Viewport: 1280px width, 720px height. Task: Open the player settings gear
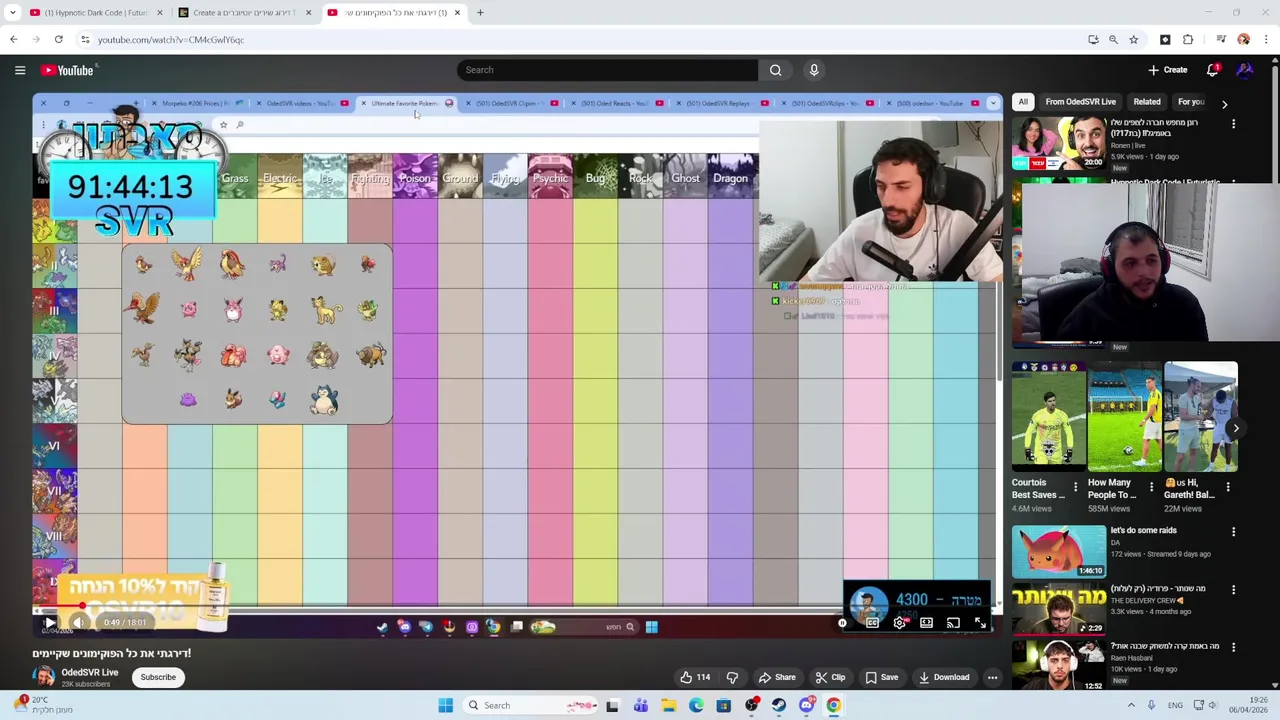click(899, 623)
